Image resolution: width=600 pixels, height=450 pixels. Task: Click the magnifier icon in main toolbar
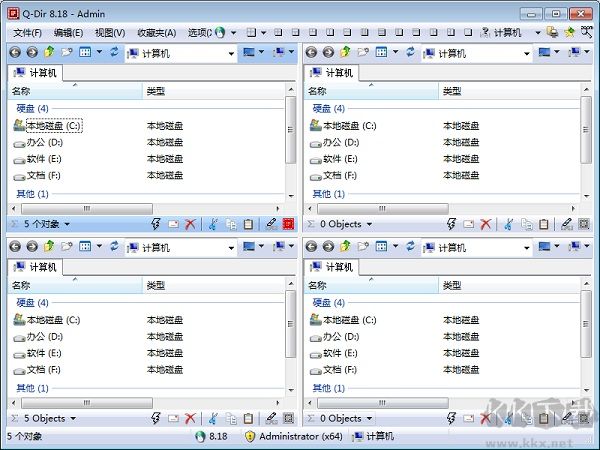[x=586, y=32]
